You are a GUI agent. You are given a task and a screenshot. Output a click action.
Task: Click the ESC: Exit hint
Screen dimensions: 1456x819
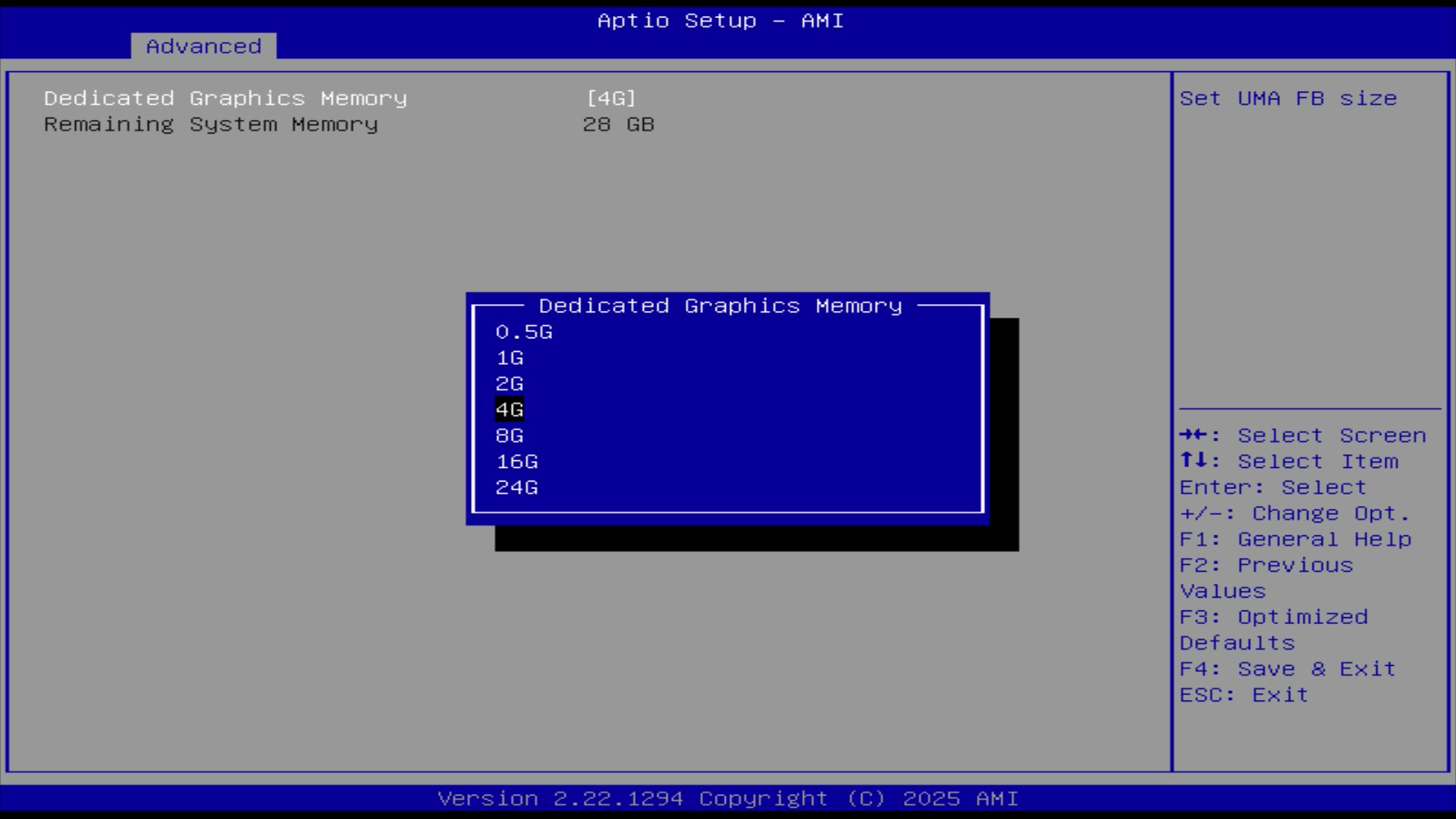point(1244,695)
